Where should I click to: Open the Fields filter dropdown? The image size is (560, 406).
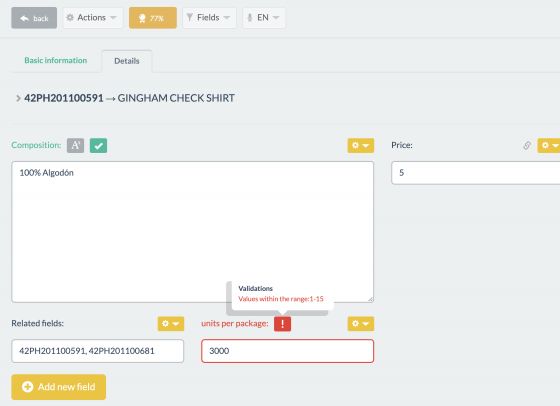pyautogui.click(x=209, y=17)
